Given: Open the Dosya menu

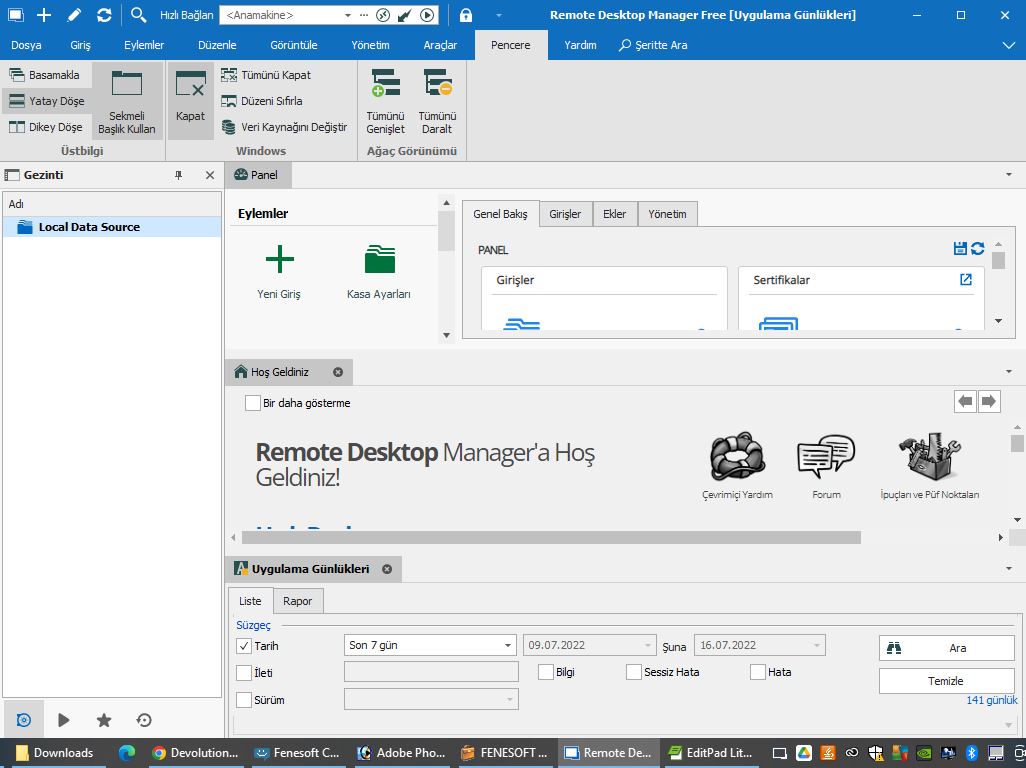Looking at the screenshot, I should click(x=26, y=45).
